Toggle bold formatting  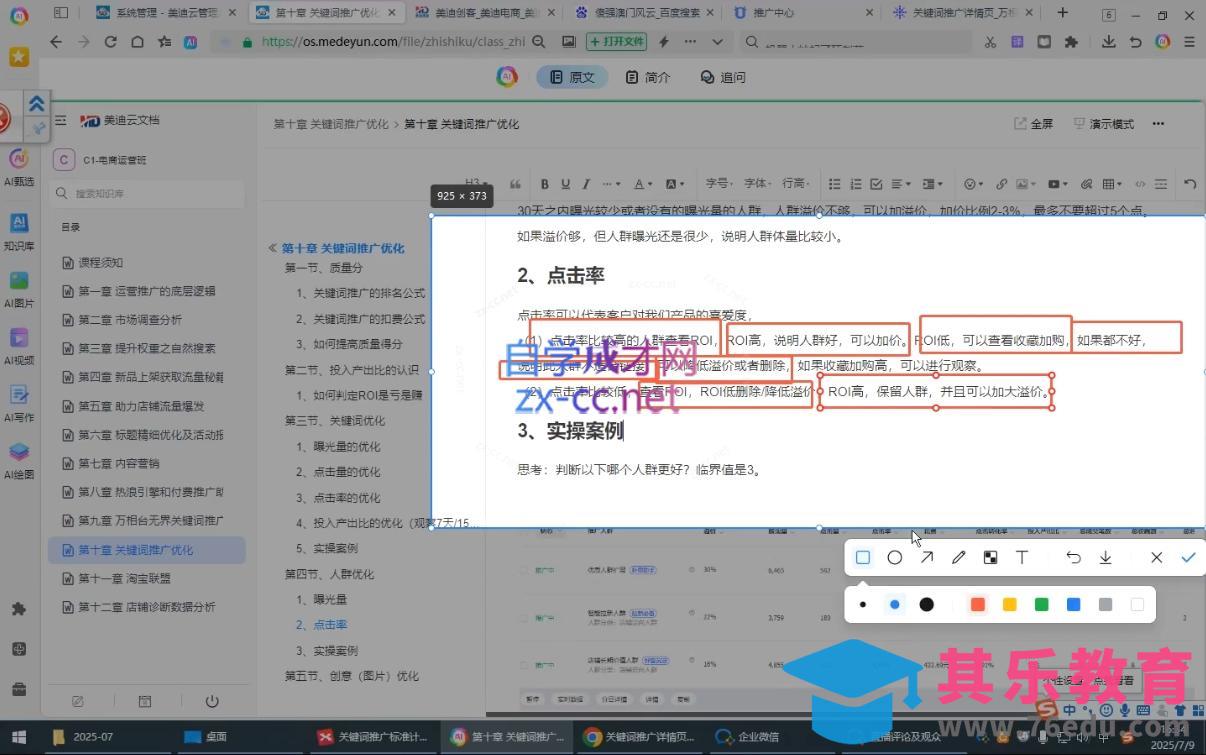[x=545, y=183]
